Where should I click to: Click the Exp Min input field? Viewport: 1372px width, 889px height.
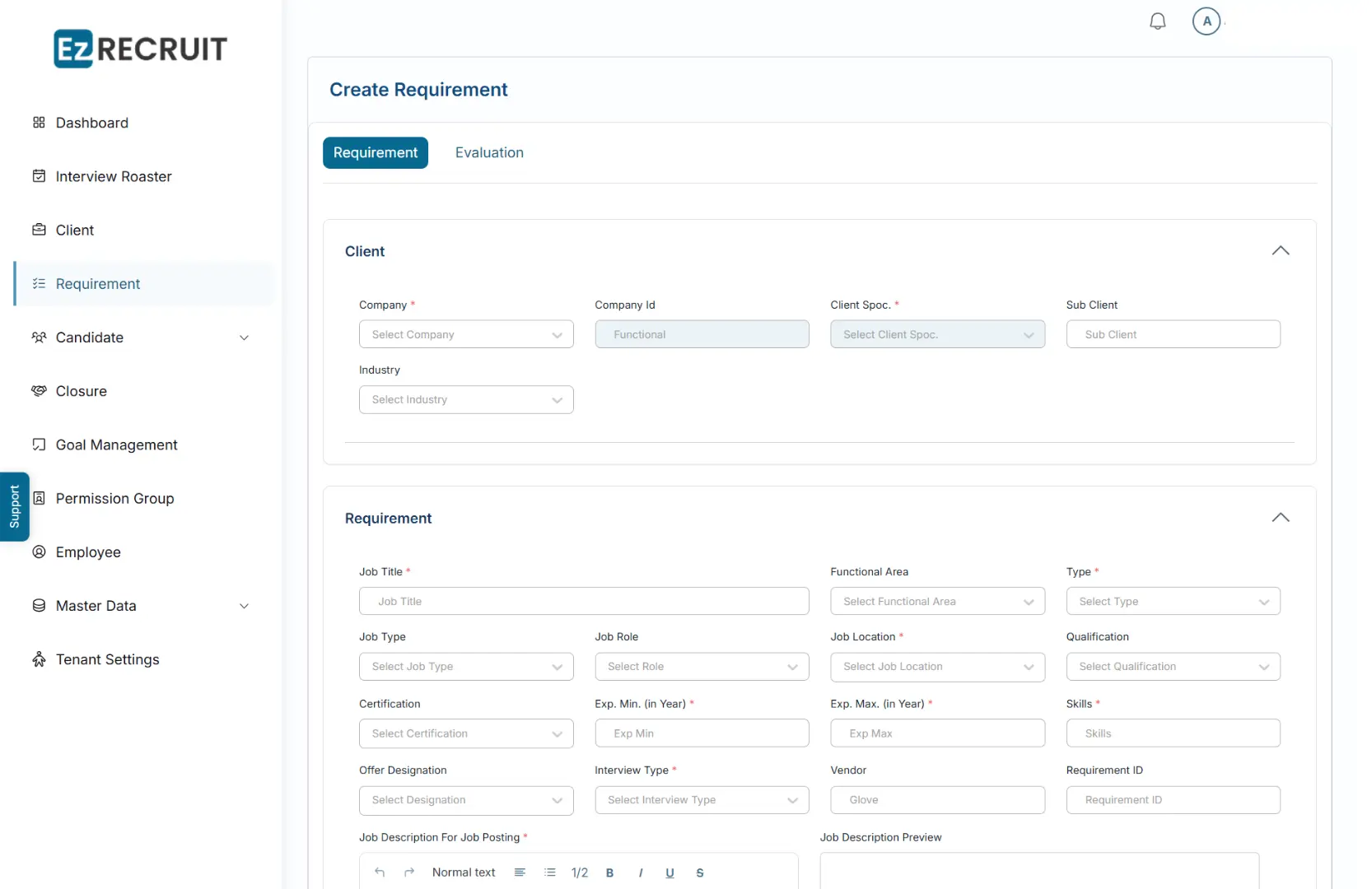[x=702, y=733]
